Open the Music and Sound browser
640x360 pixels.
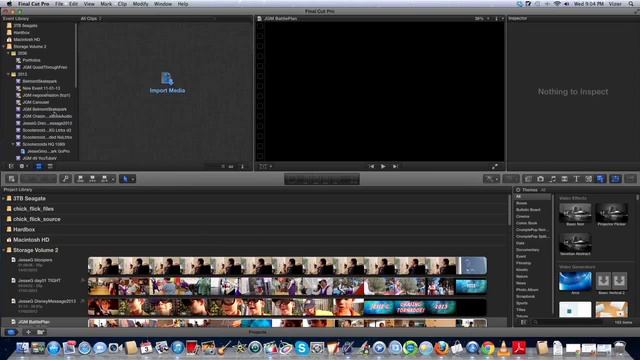552,179
